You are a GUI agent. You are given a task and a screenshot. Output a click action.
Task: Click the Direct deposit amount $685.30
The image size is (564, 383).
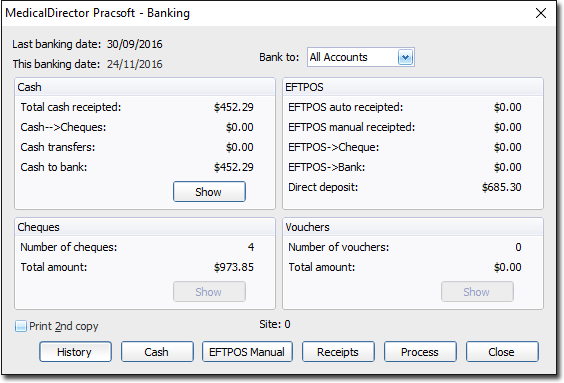501,187
